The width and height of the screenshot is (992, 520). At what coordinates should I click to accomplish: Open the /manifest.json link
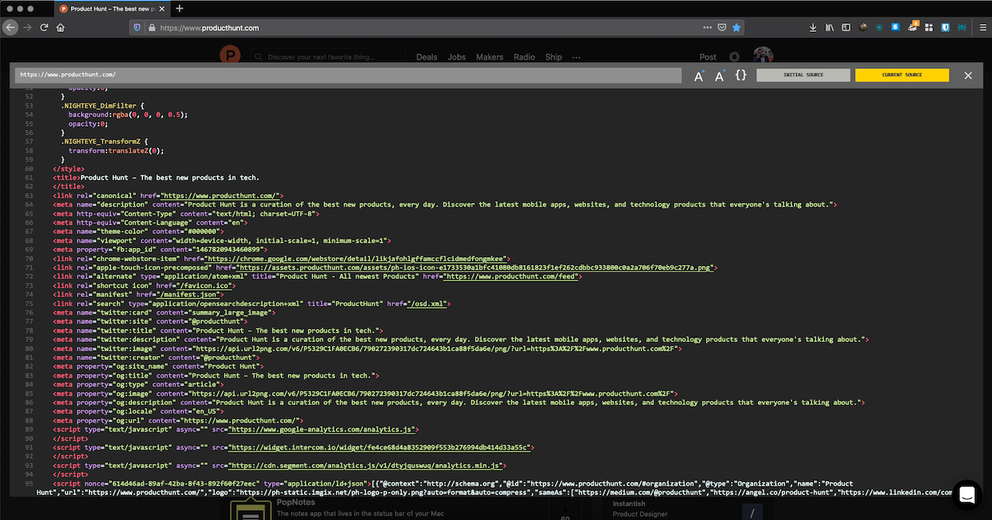point(188,295)
